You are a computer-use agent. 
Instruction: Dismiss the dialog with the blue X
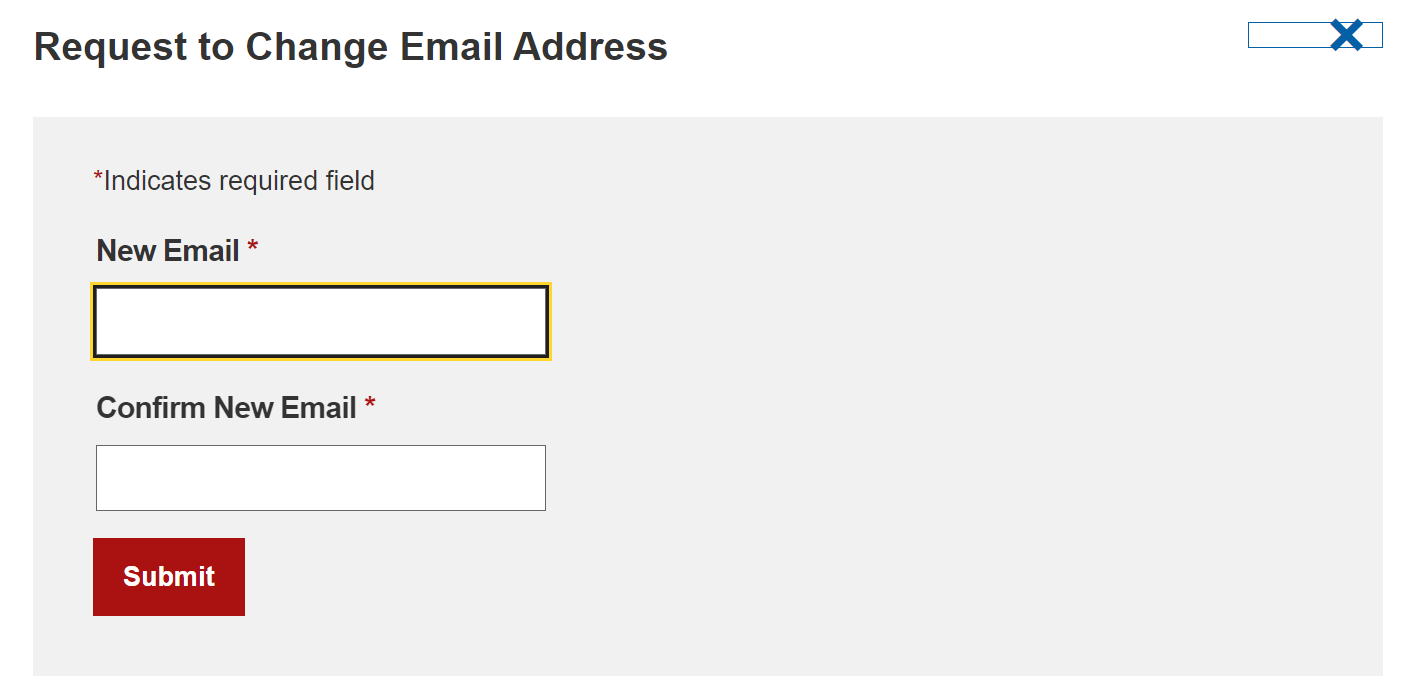(x=1346, y=35)
